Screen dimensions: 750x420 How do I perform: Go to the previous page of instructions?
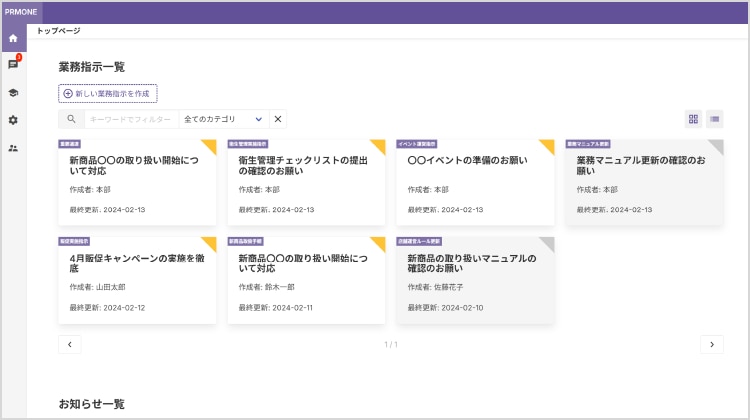(70, 344)
